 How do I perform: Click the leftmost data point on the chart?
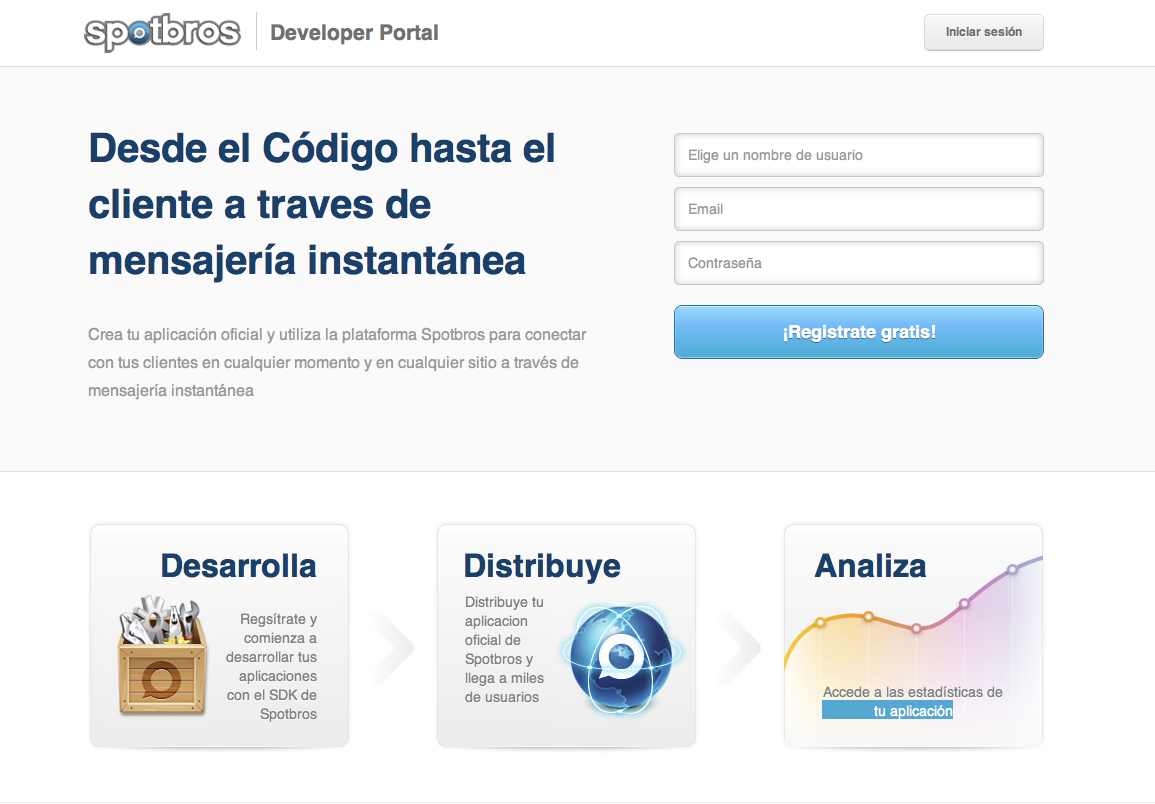pyautogui.click(x=820, y=622)
